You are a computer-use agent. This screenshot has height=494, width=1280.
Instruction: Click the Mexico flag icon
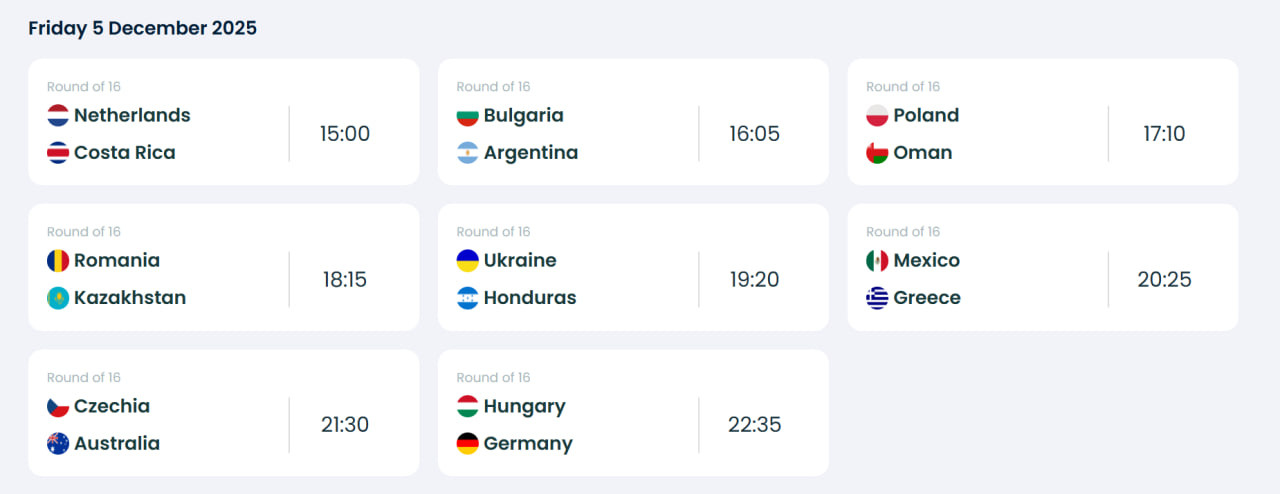point(877,261)
